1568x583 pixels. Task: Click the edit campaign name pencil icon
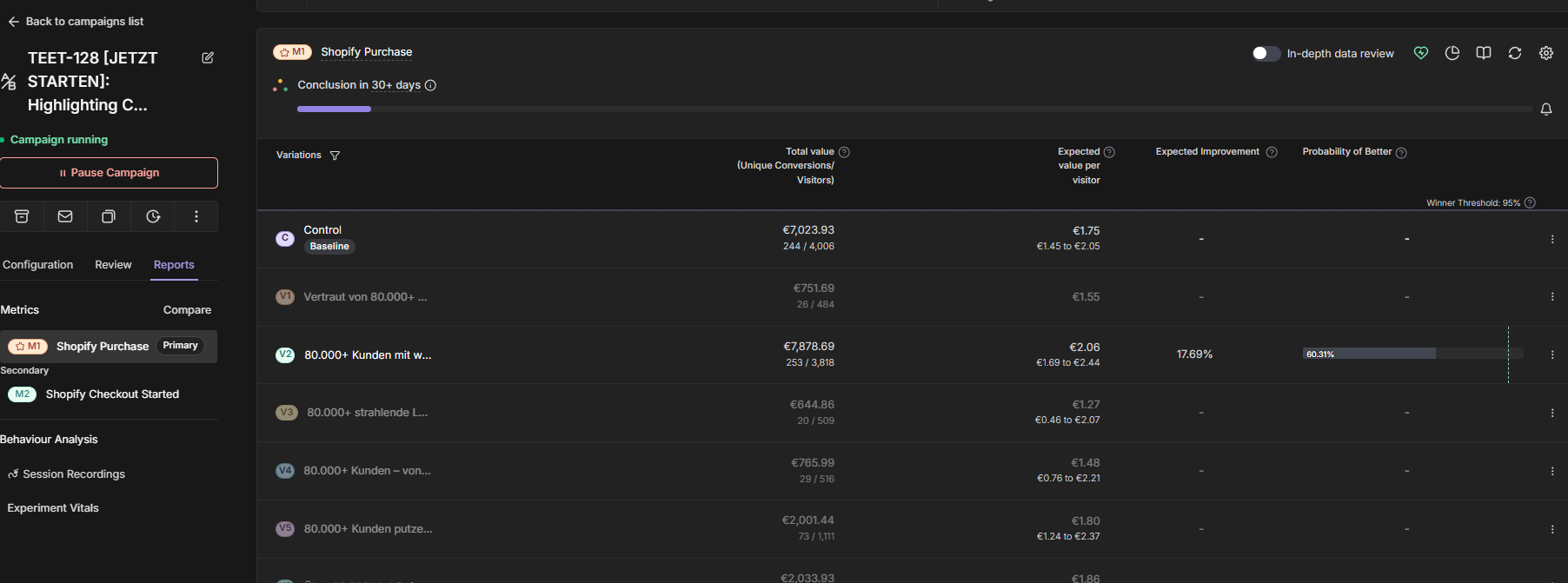coord(208,58)
